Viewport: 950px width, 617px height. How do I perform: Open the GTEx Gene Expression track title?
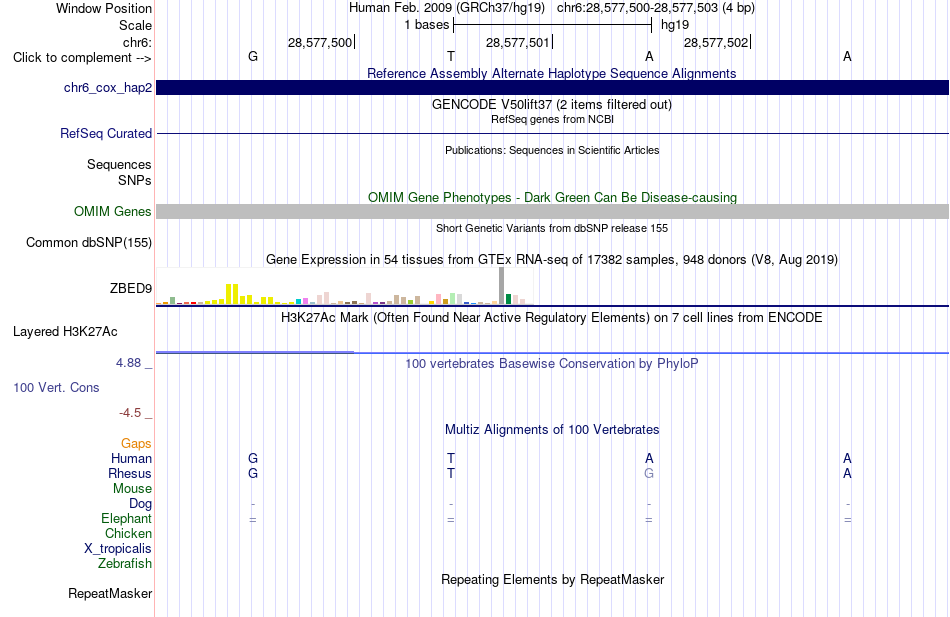click(552, 259)
